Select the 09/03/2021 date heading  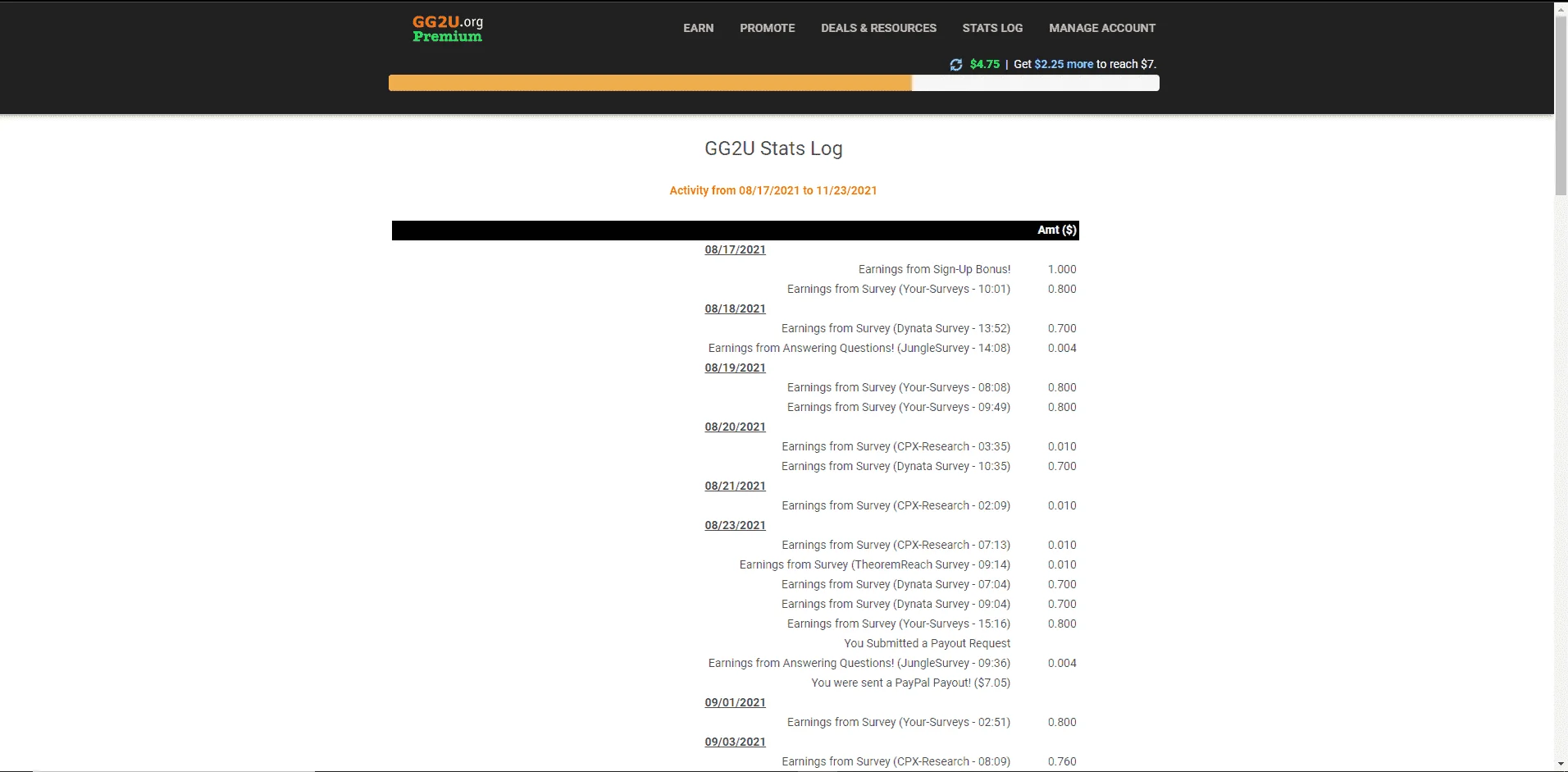[x=736, y=742]
